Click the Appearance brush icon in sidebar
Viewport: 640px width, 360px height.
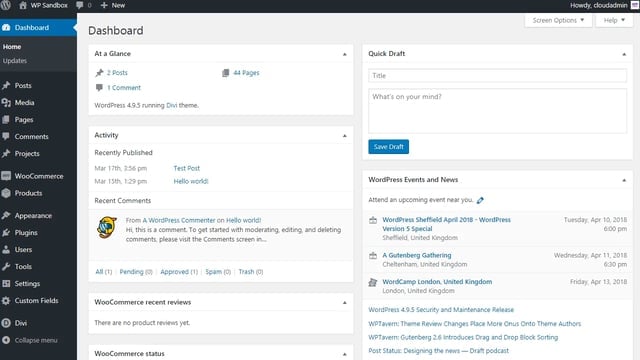[6, 216]
